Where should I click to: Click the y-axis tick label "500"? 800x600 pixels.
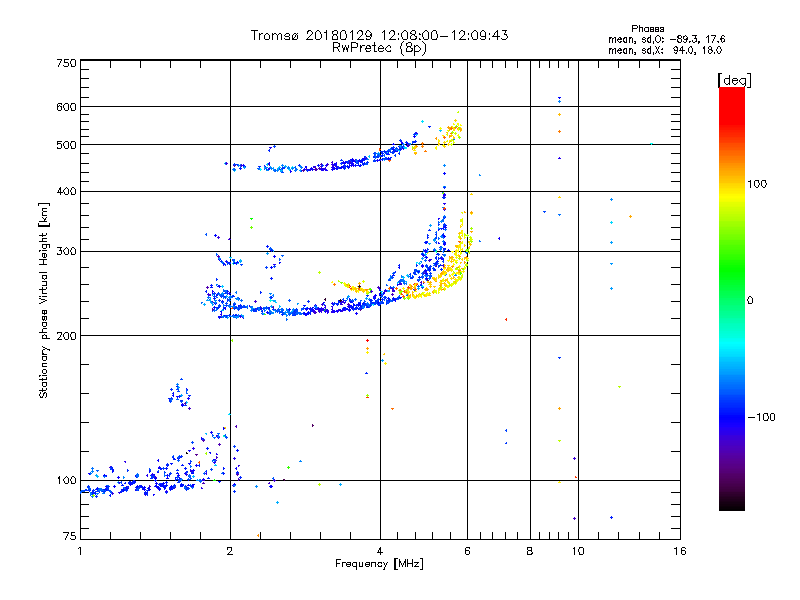67,145
